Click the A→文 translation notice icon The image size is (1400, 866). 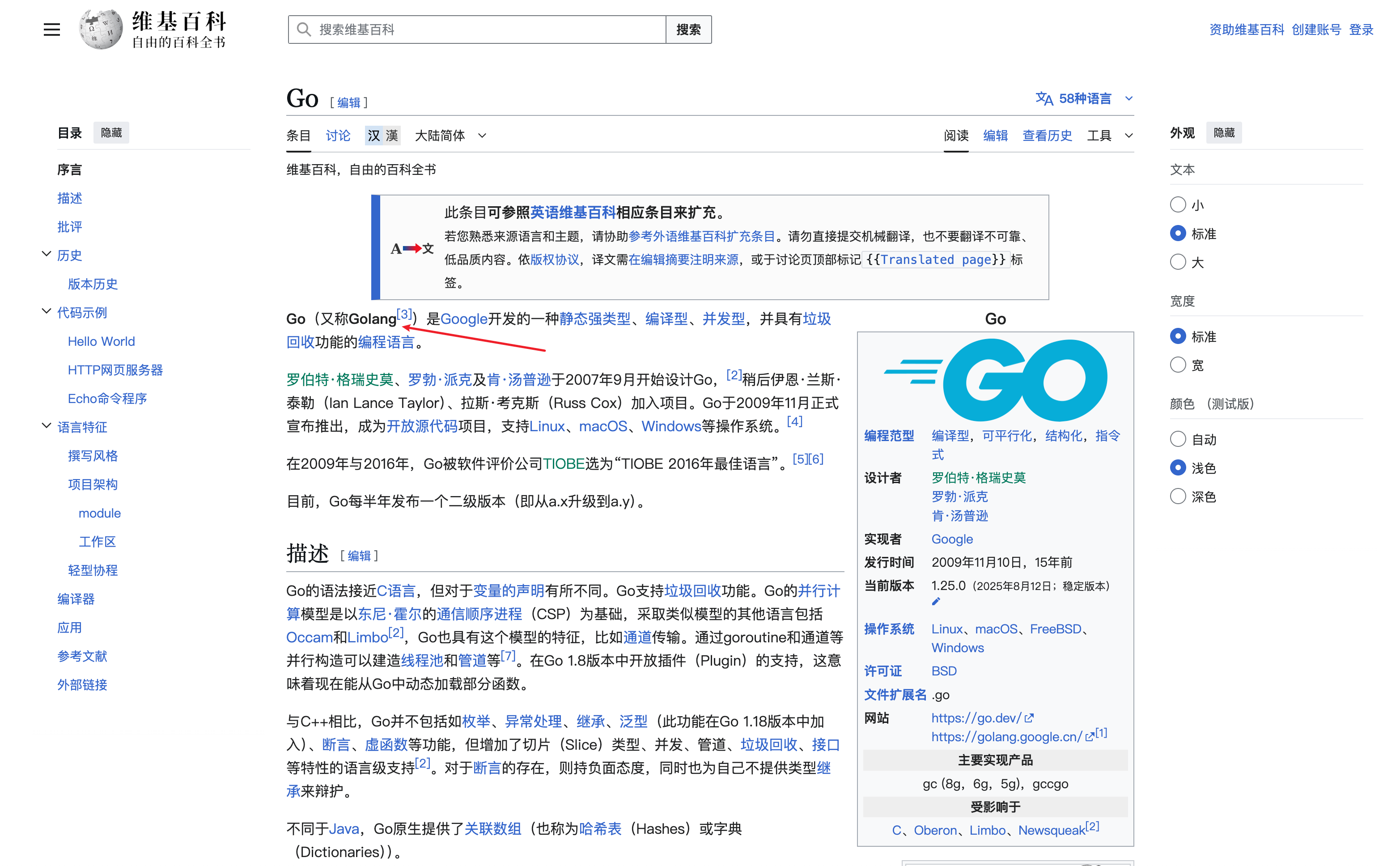(x=412, y=249)
